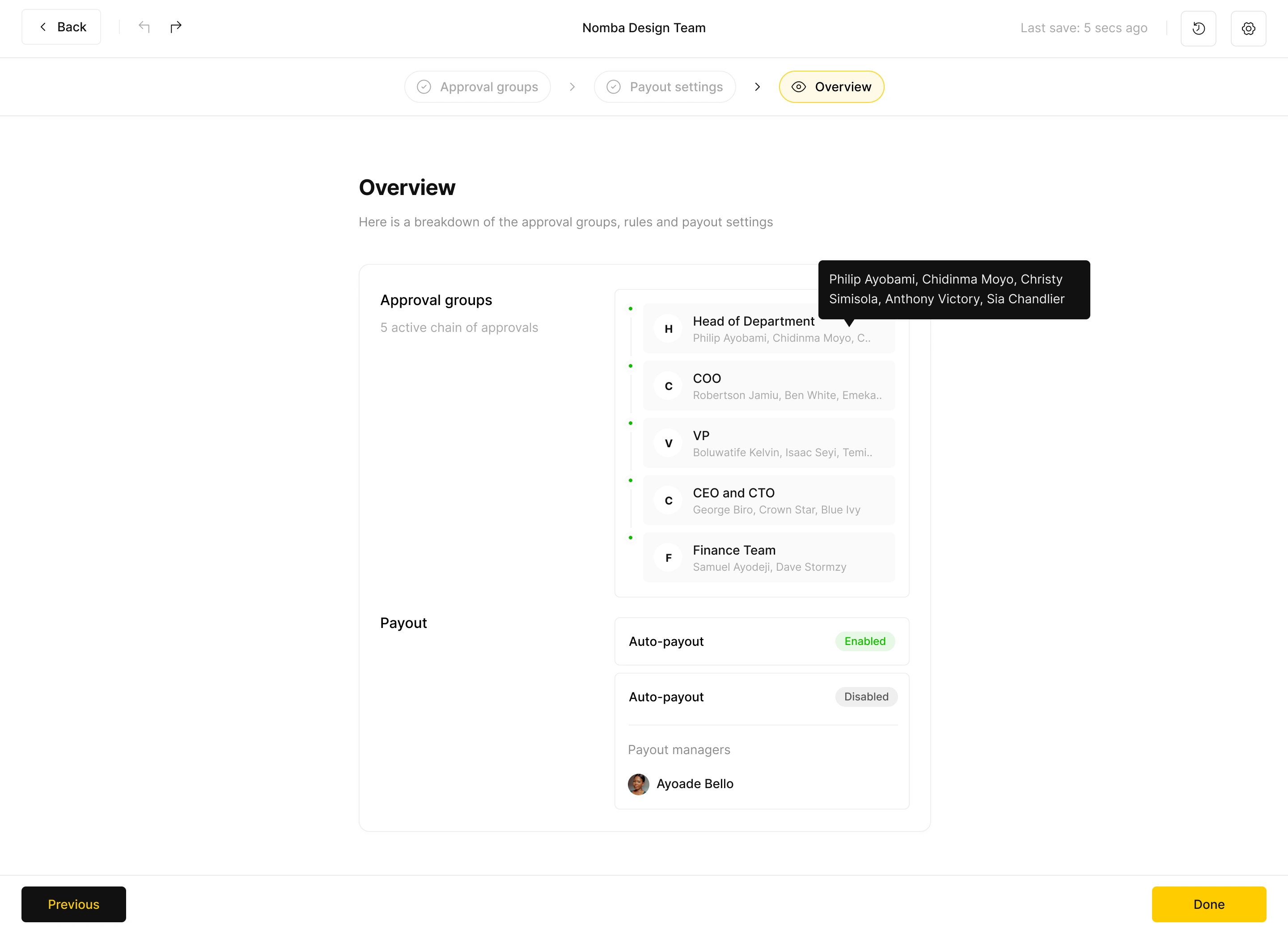1288x933 pixels.
Task: Redo the last change
Action: 176,27
